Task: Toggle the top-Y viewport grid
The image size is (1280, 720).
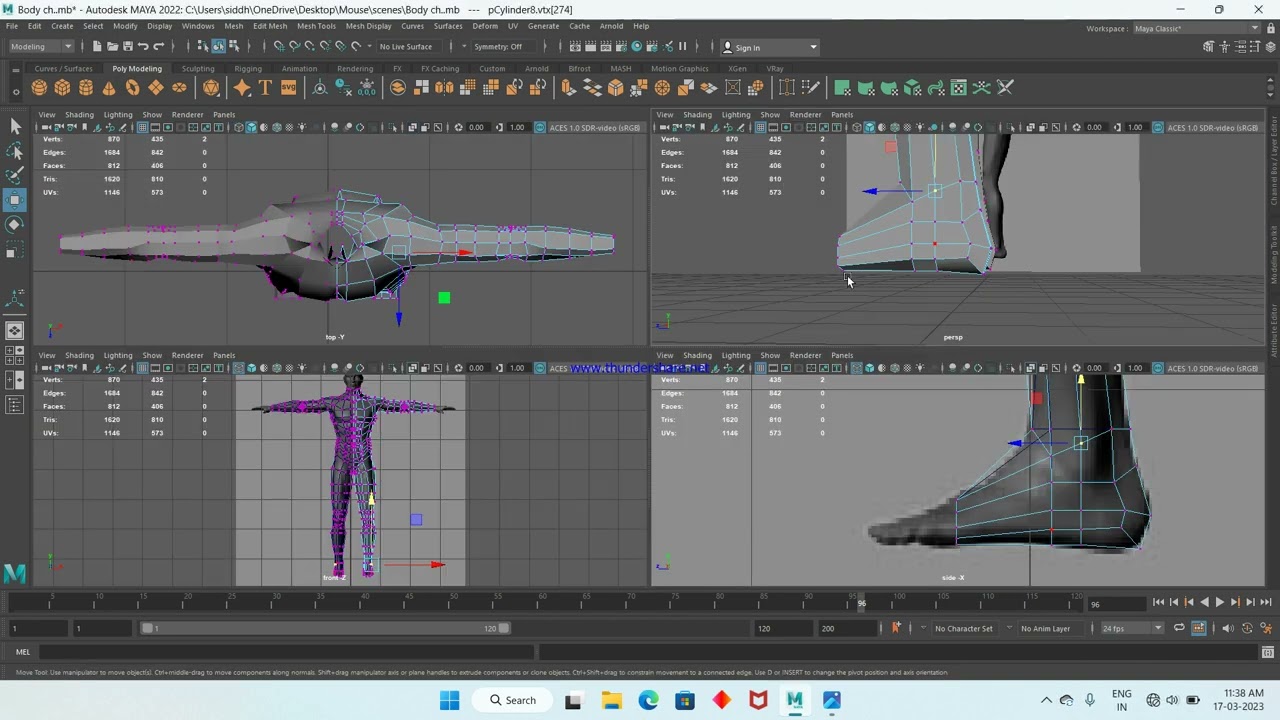Action: click(x=143, y=127)
